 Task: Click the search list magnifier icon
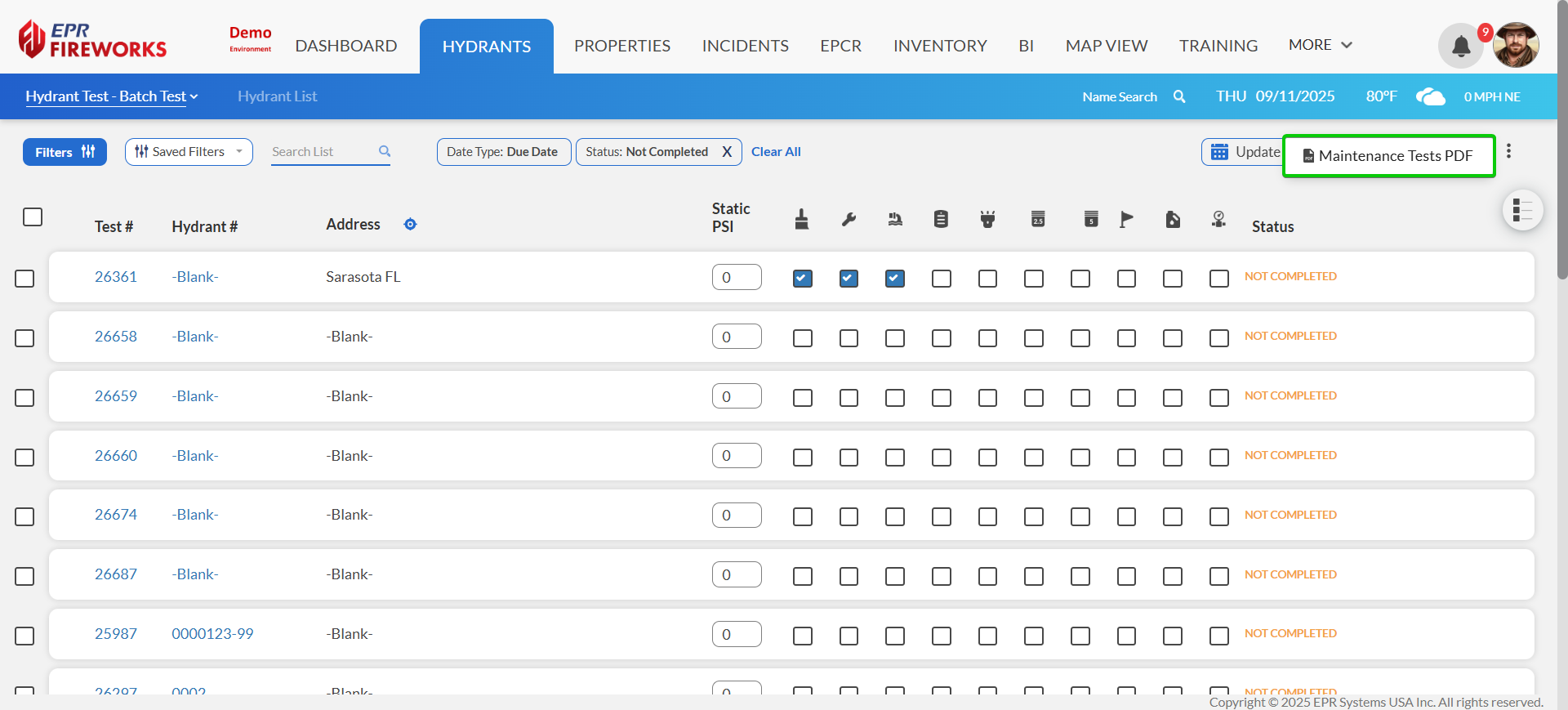click(x=385, y=151)
